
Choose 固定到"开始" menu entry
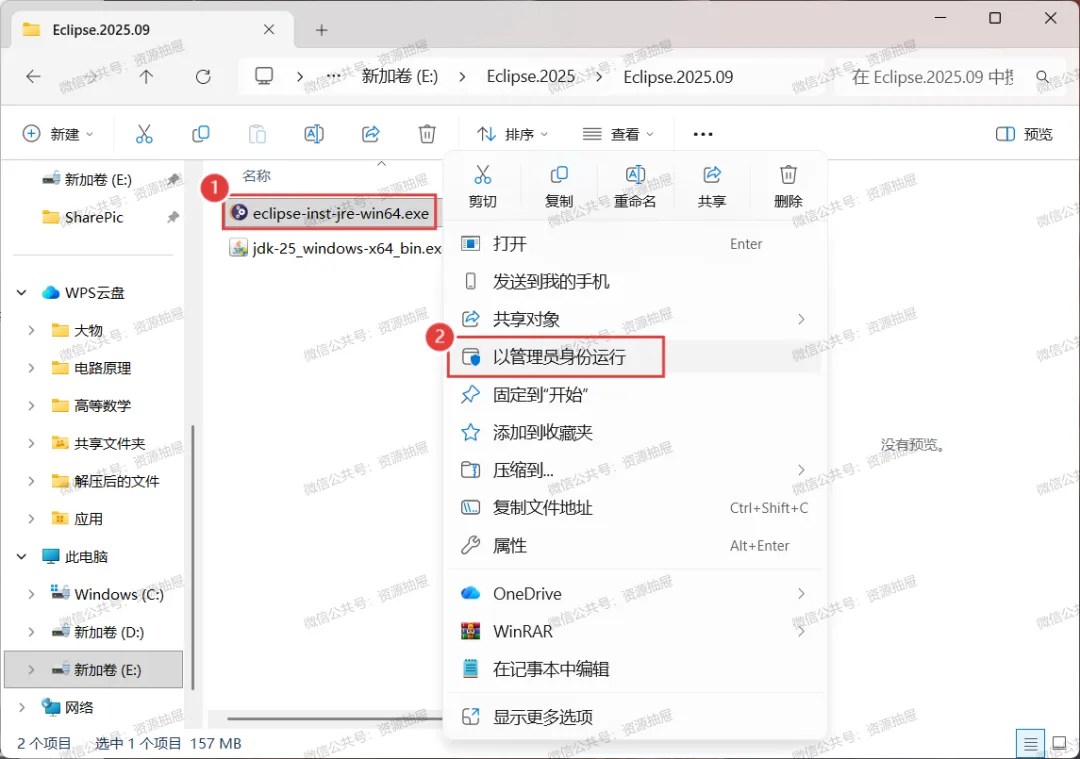[634, 395]
